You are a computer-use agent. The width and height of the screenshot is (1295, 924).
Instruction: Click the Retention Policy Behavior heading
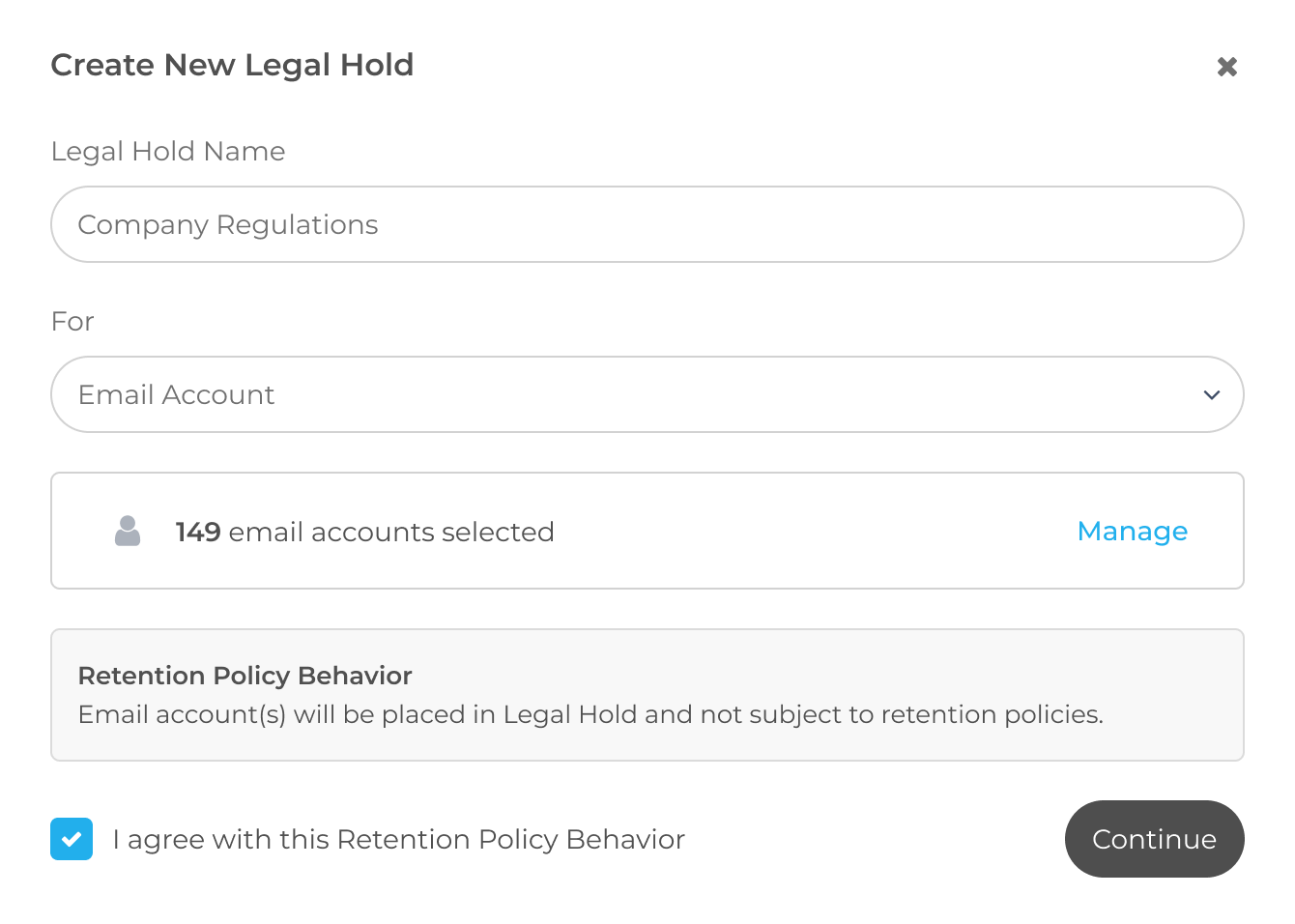(245, 675)
